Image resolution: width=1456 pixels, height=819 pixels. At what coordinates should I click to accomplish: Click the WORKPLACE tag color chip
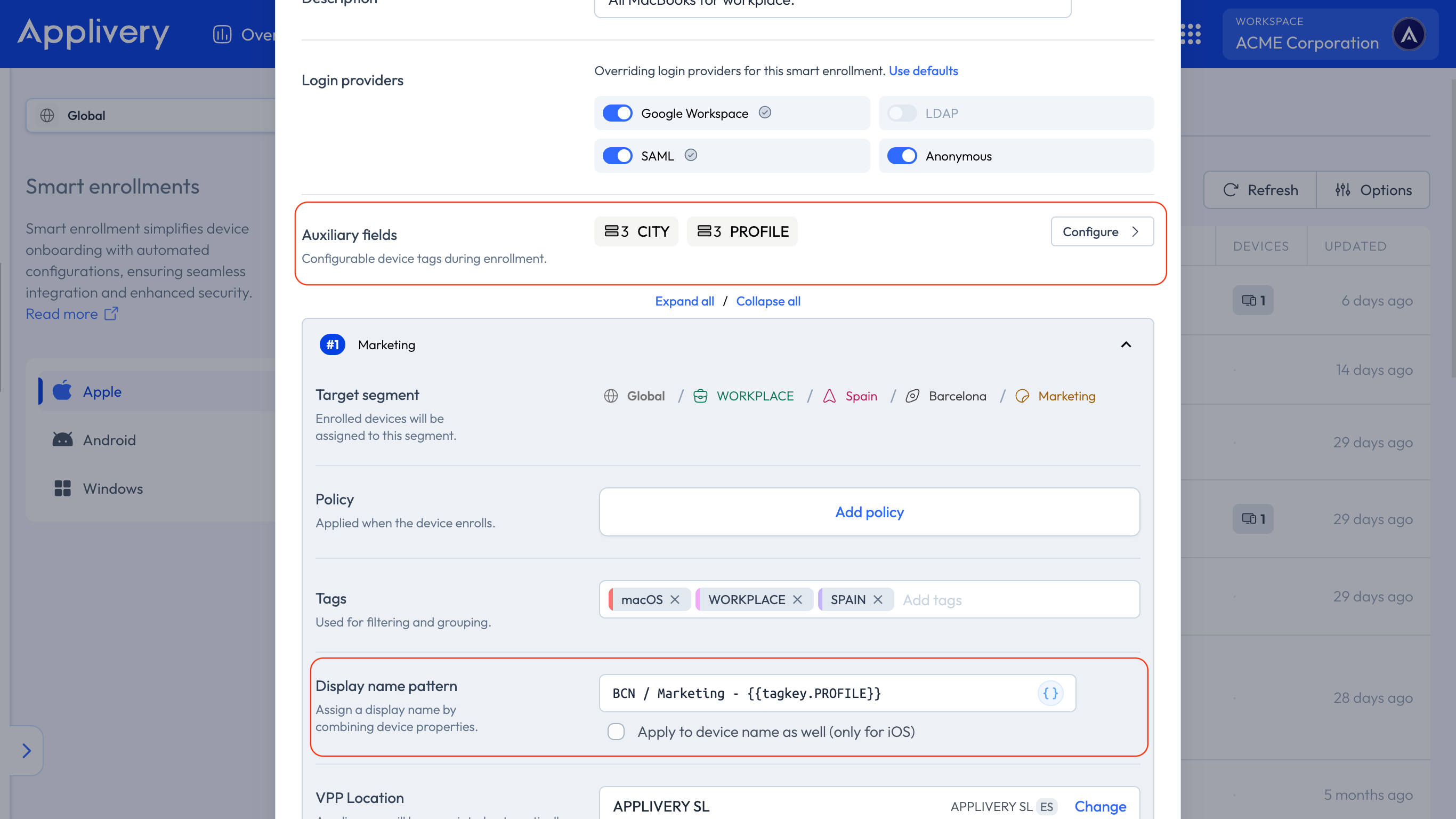[699, 599]
